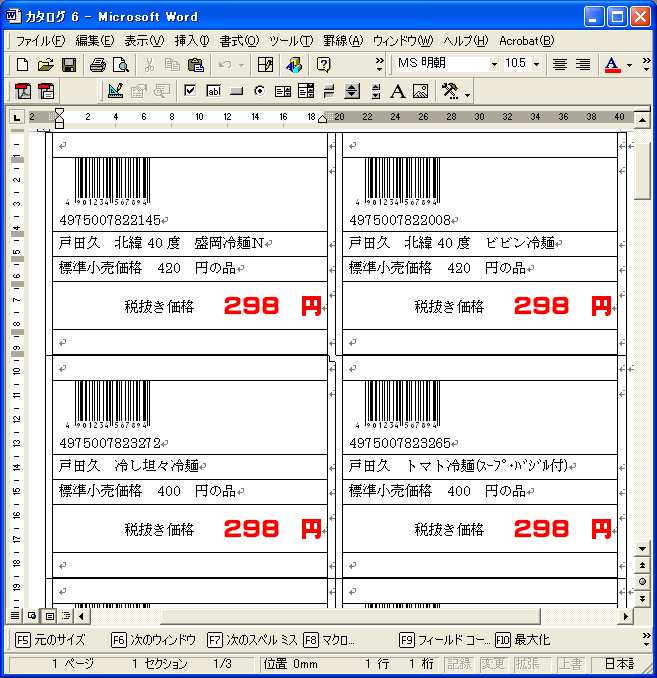Click the F5 元のサイズ button
Image resolution: width=657 pixels, height=678 pixels.
coord(50,640)
